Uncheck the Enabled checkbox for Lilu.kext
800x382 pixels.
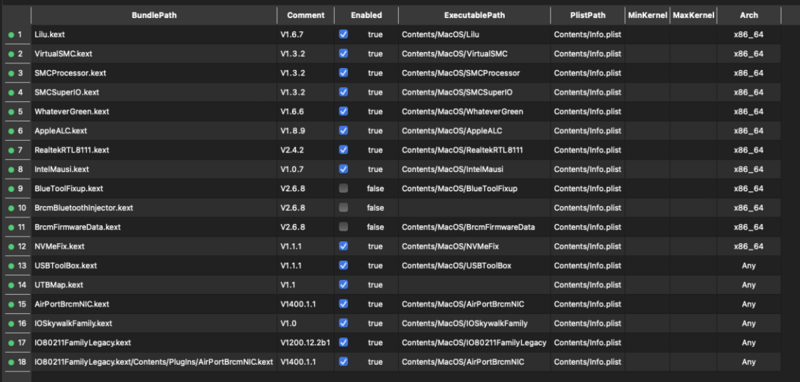(x=343, y=34)
